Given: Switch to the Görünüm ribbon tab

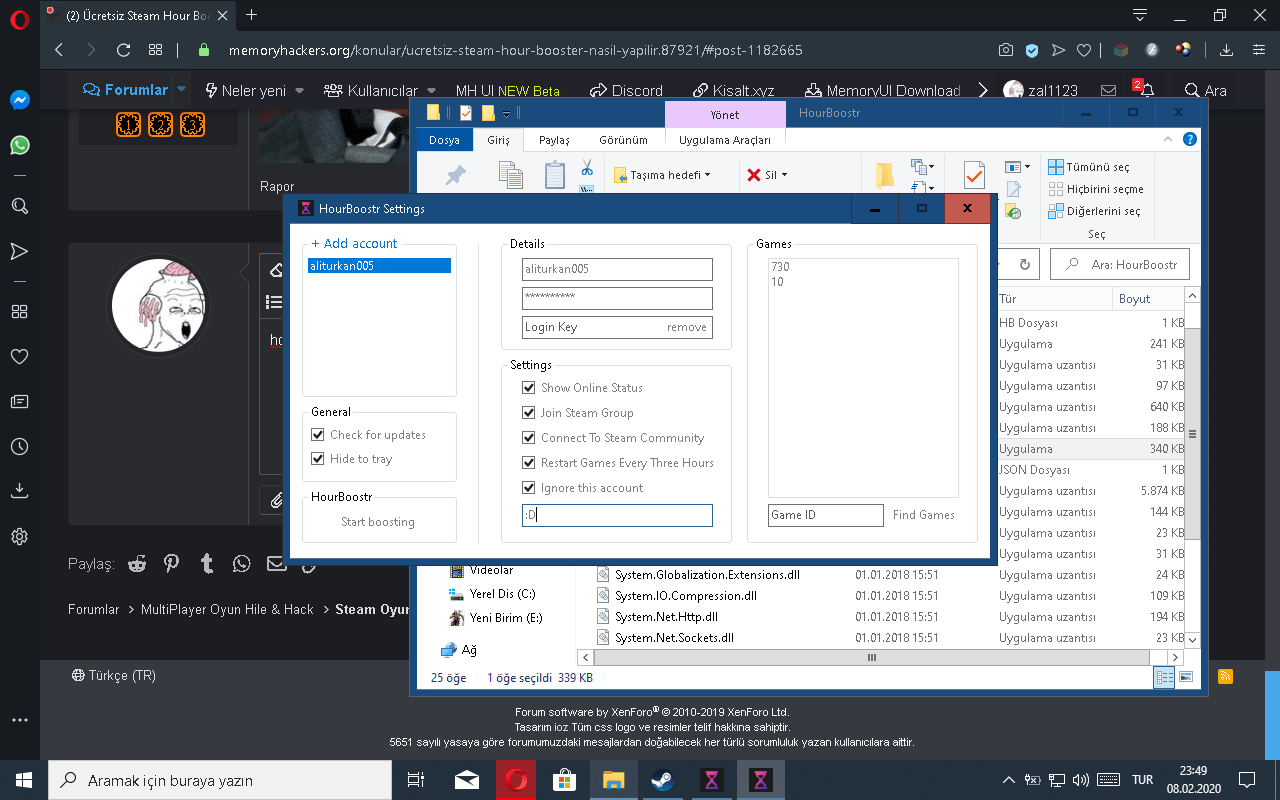Looking at the screenshot, I should [623, 140].
